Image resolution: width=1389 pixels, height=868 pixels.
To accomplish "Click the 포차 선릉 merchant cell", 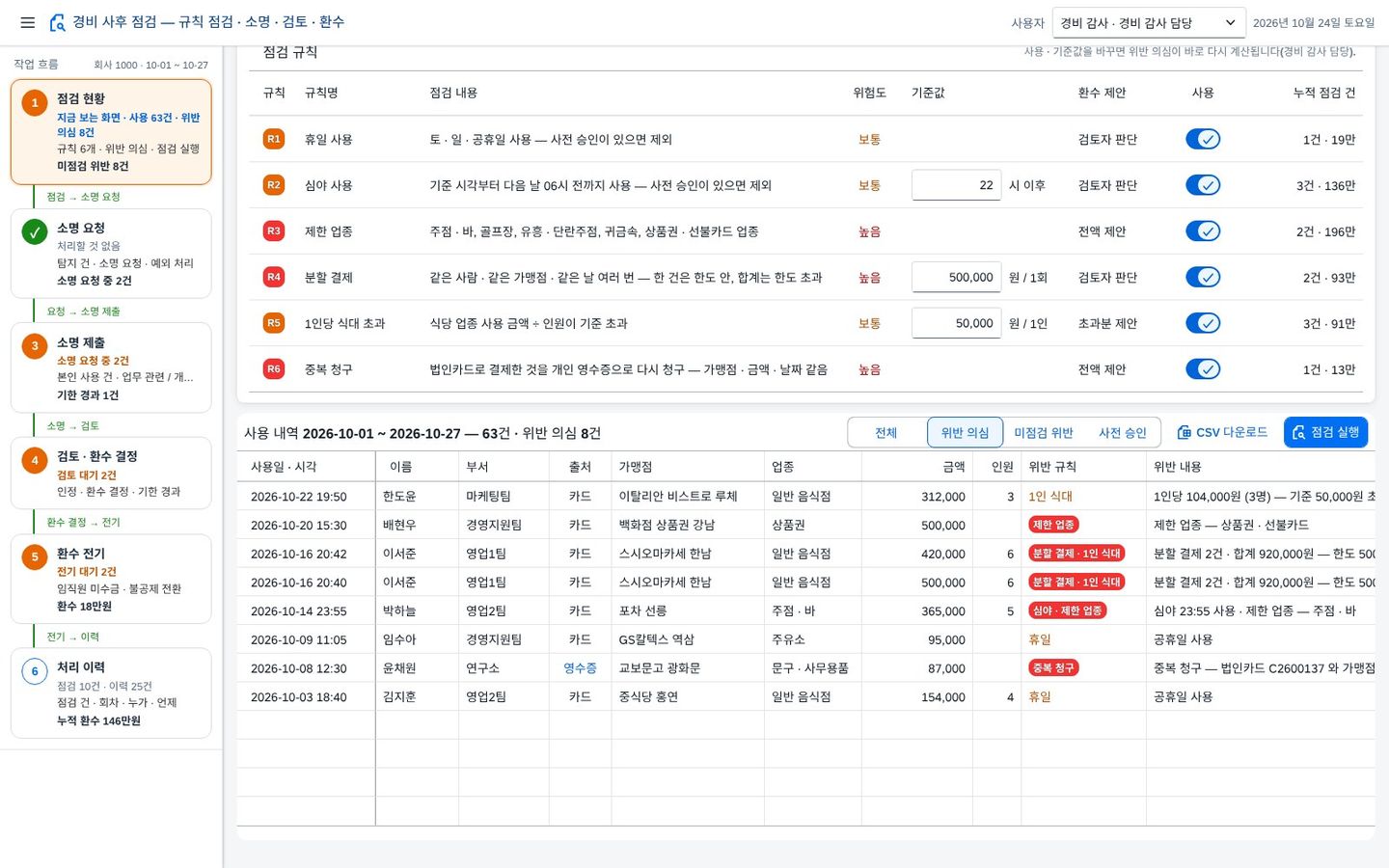I will point(688,610).
